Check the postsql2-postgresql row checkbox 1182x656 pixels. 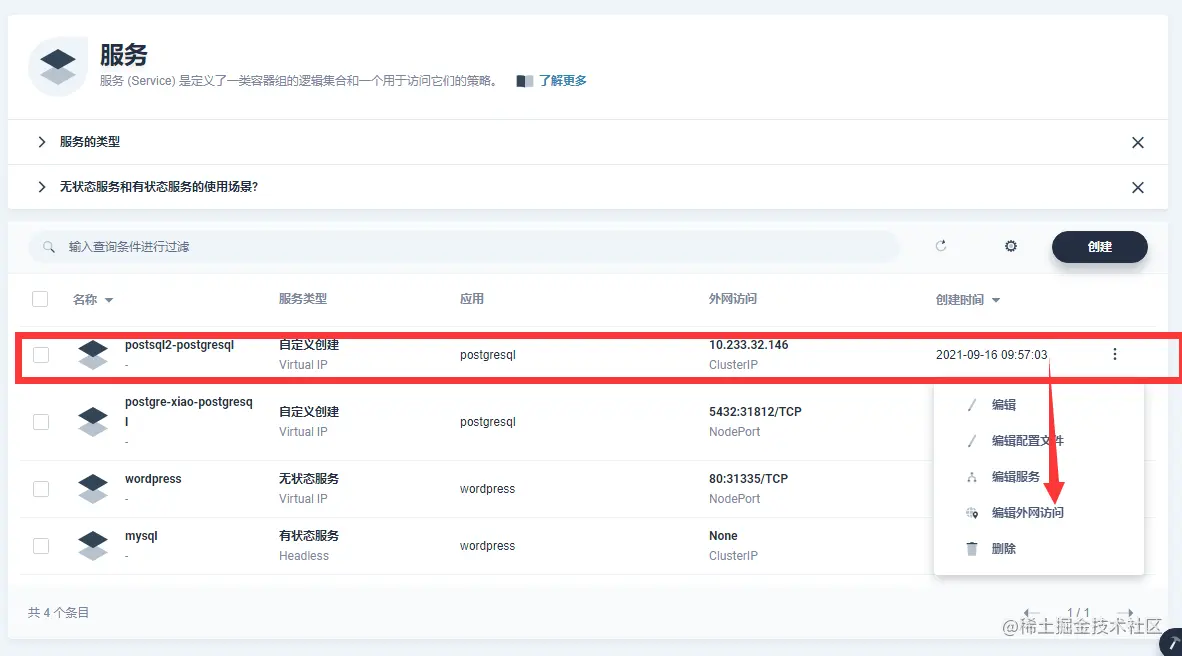(x=41, y=354)
